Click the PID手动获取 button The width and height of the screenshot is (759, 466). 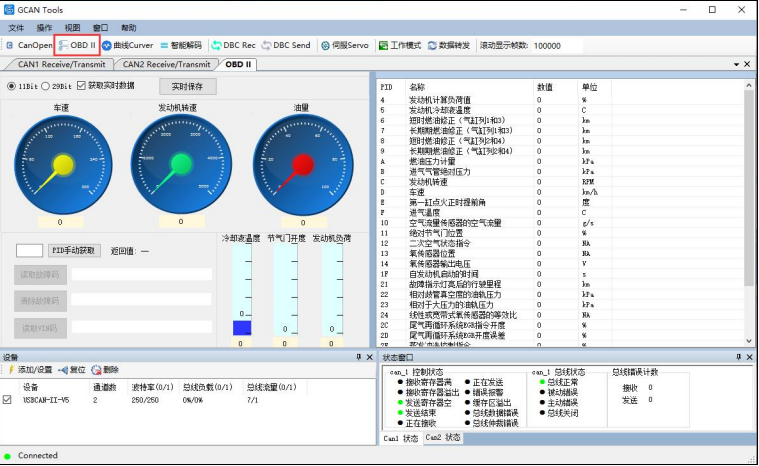click(x=75, y=250)
